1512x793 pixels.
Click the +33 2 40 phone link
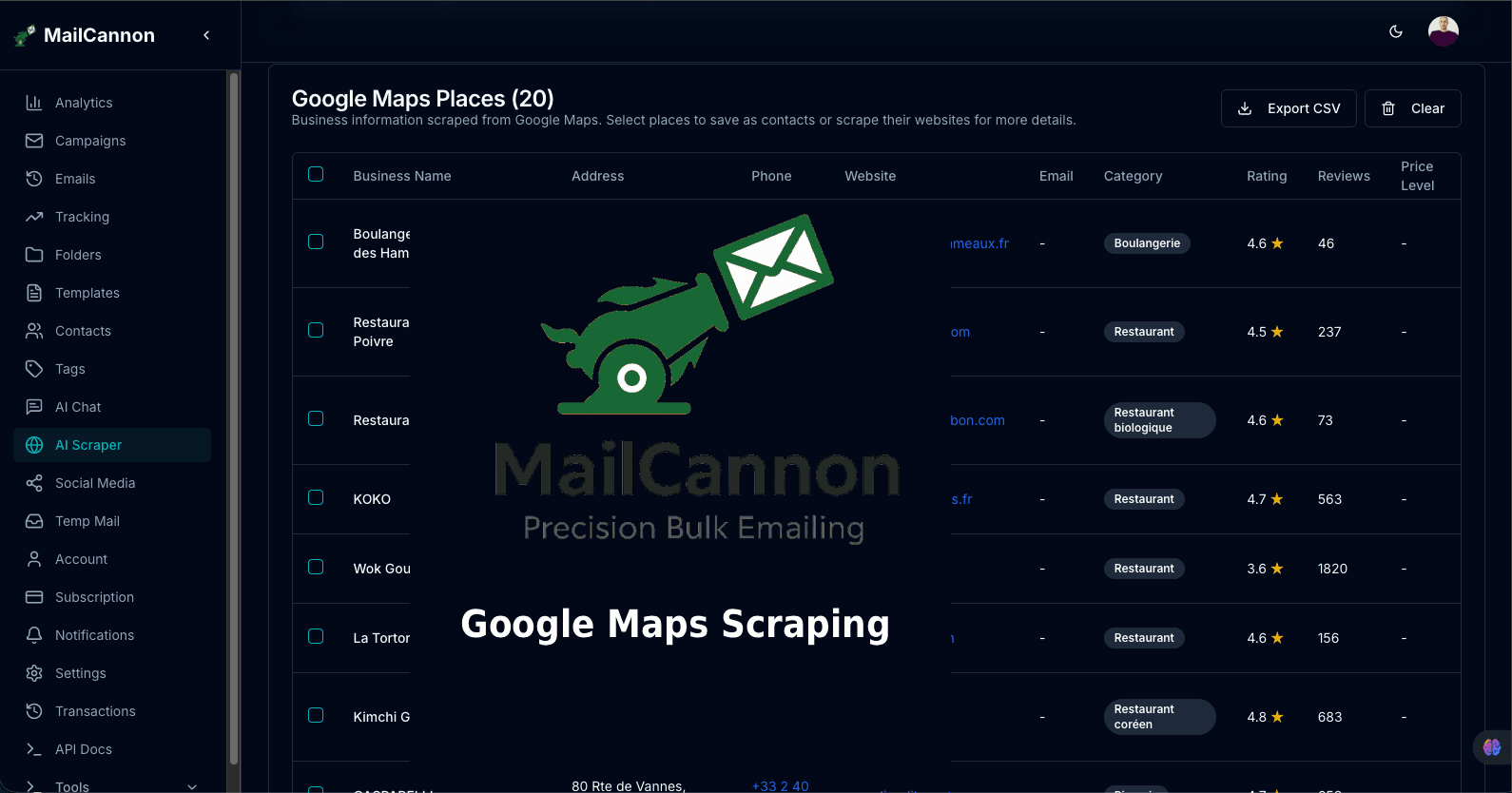pyautogui.click(x=780, y=785)
